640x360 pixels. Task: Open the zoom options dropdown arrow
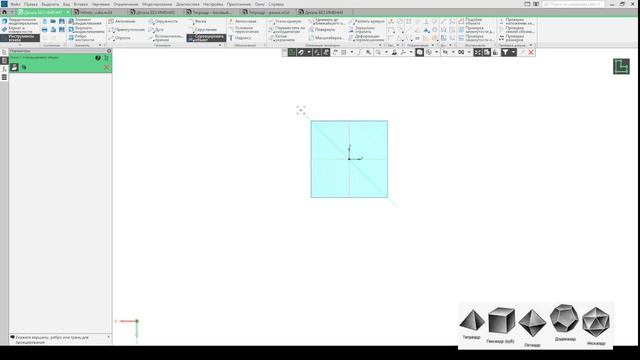point(387,52)
